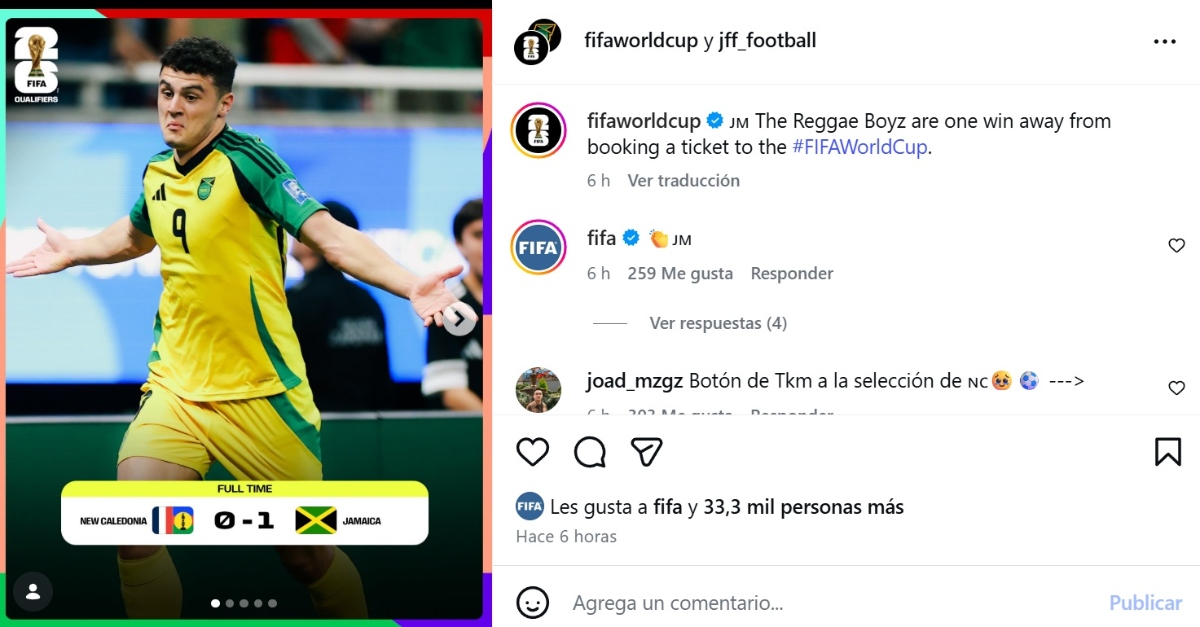Focus the Agrega un comentario field
The image size is (1200, 627).
(830, 603)
